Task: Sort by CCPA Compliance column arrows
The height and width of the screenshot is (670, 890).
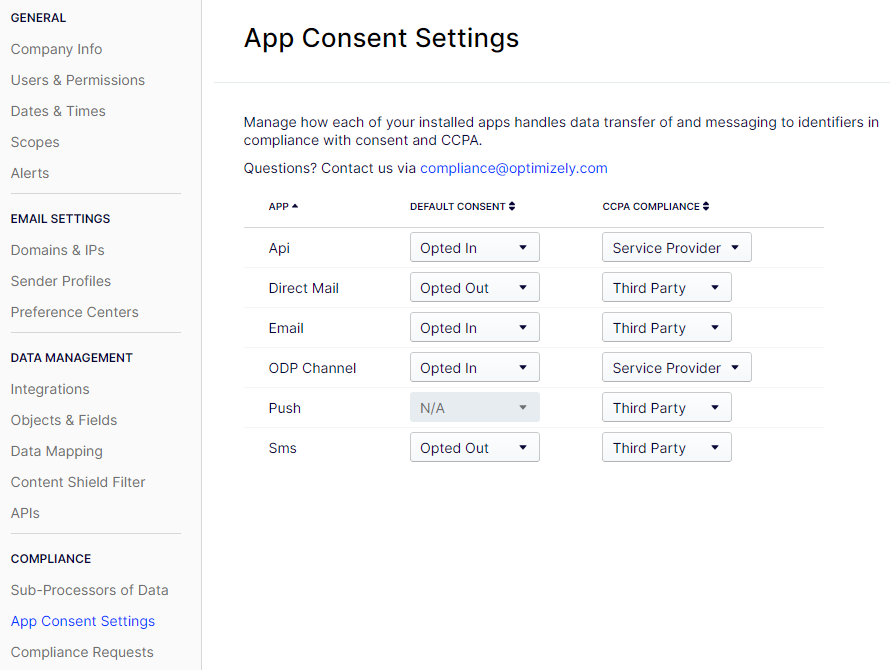Action: pyautogui.click(x=706, y=206)
